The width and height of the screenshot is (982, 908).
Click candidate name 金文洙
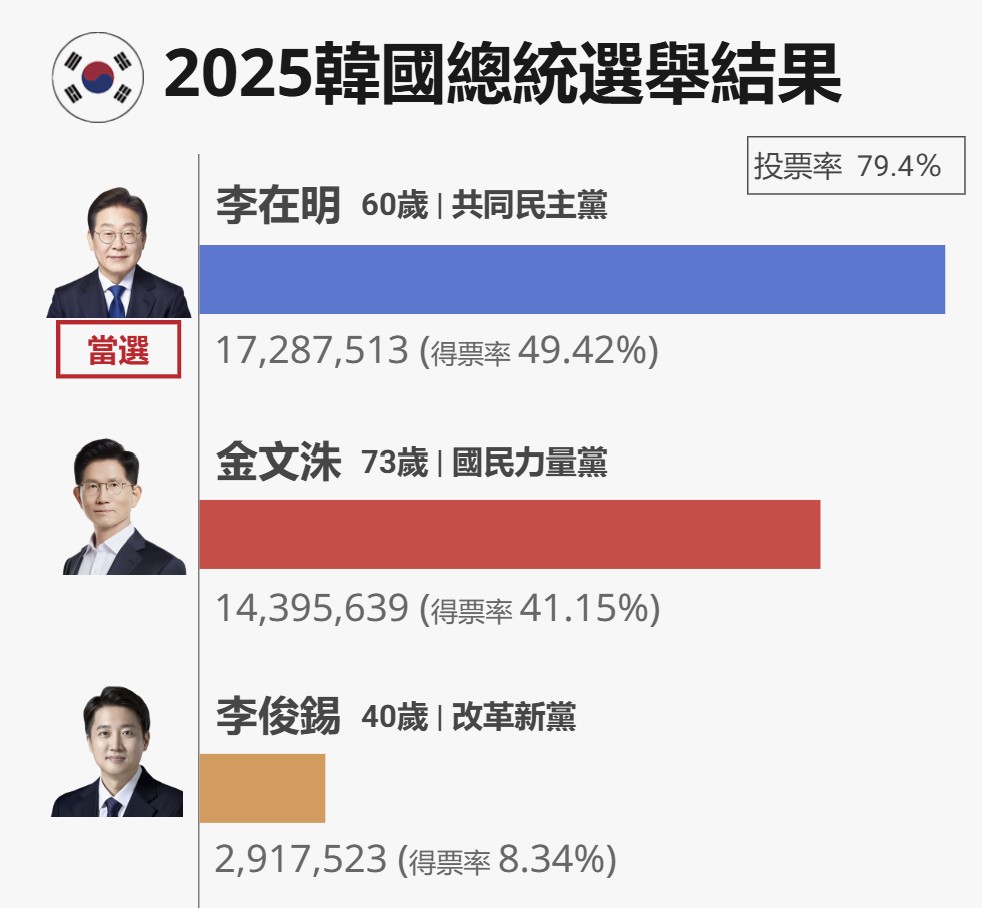pyautogui.click(x=278, y=462)
